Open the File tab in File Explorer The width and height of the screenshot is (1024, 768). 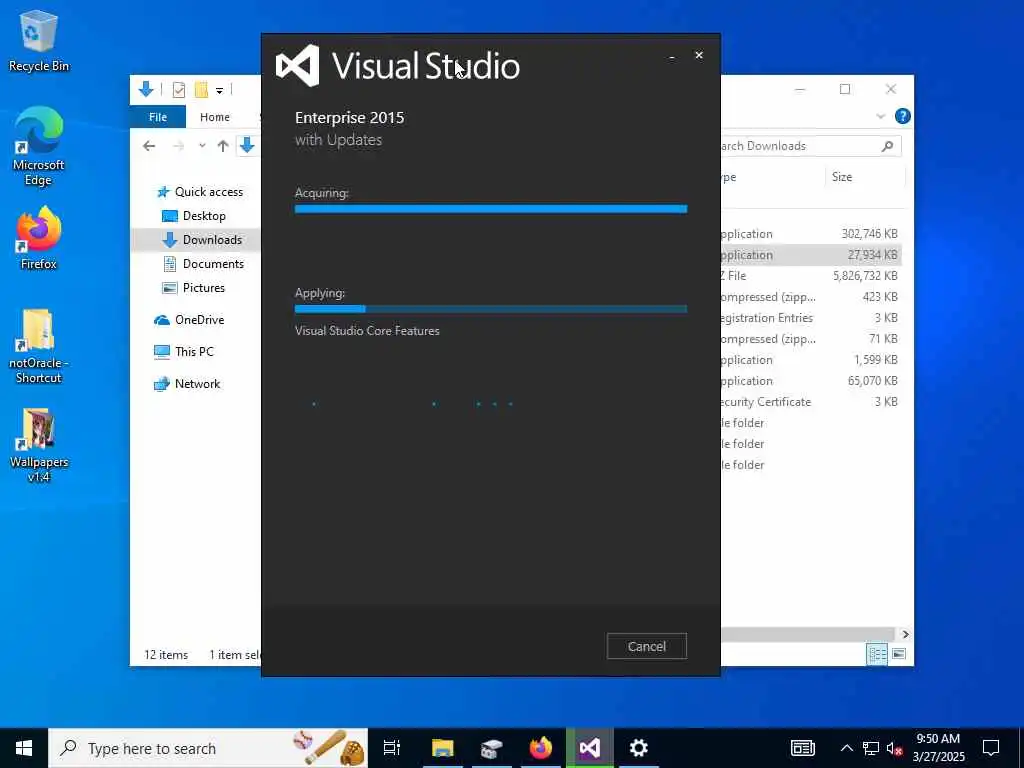157,117
